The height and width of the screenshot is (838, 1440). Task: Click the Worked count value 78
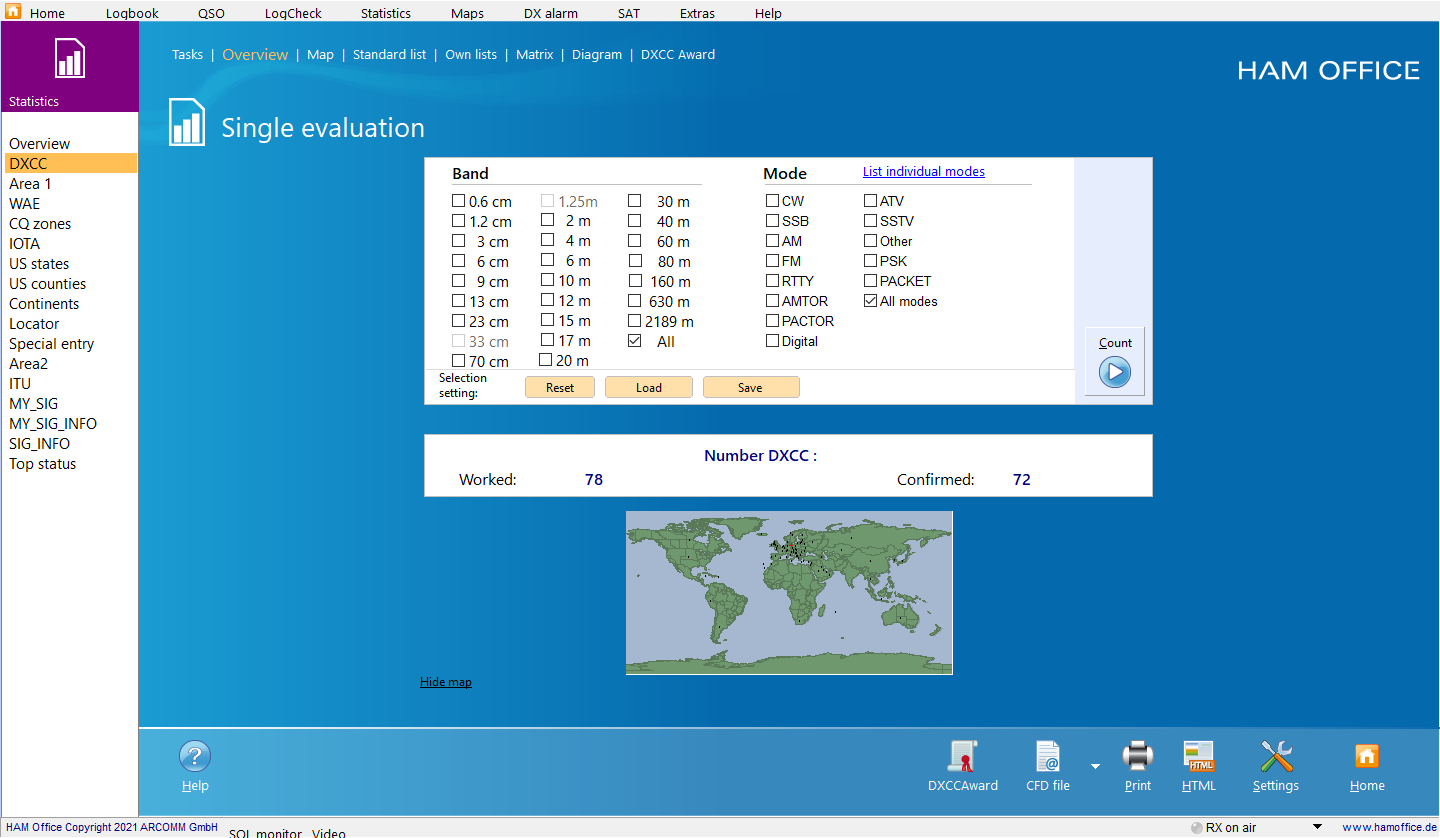tap(594, 480)
